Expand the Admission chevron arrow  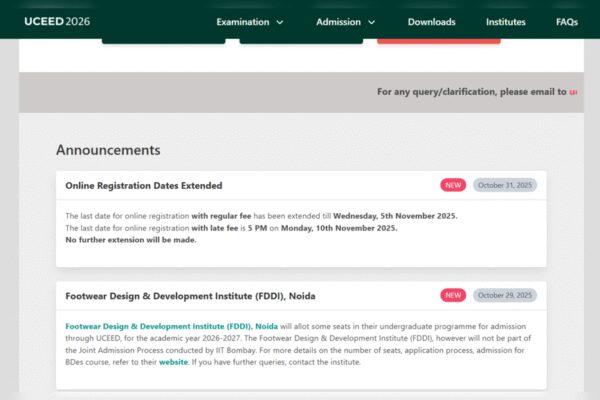click(x=371, y=22)
